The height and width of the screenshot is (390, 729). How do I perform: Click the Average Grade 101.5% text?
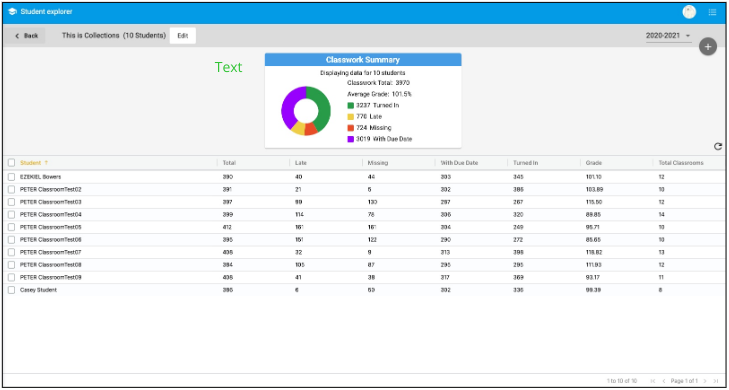pyautogui.click(x=379, y=94)
